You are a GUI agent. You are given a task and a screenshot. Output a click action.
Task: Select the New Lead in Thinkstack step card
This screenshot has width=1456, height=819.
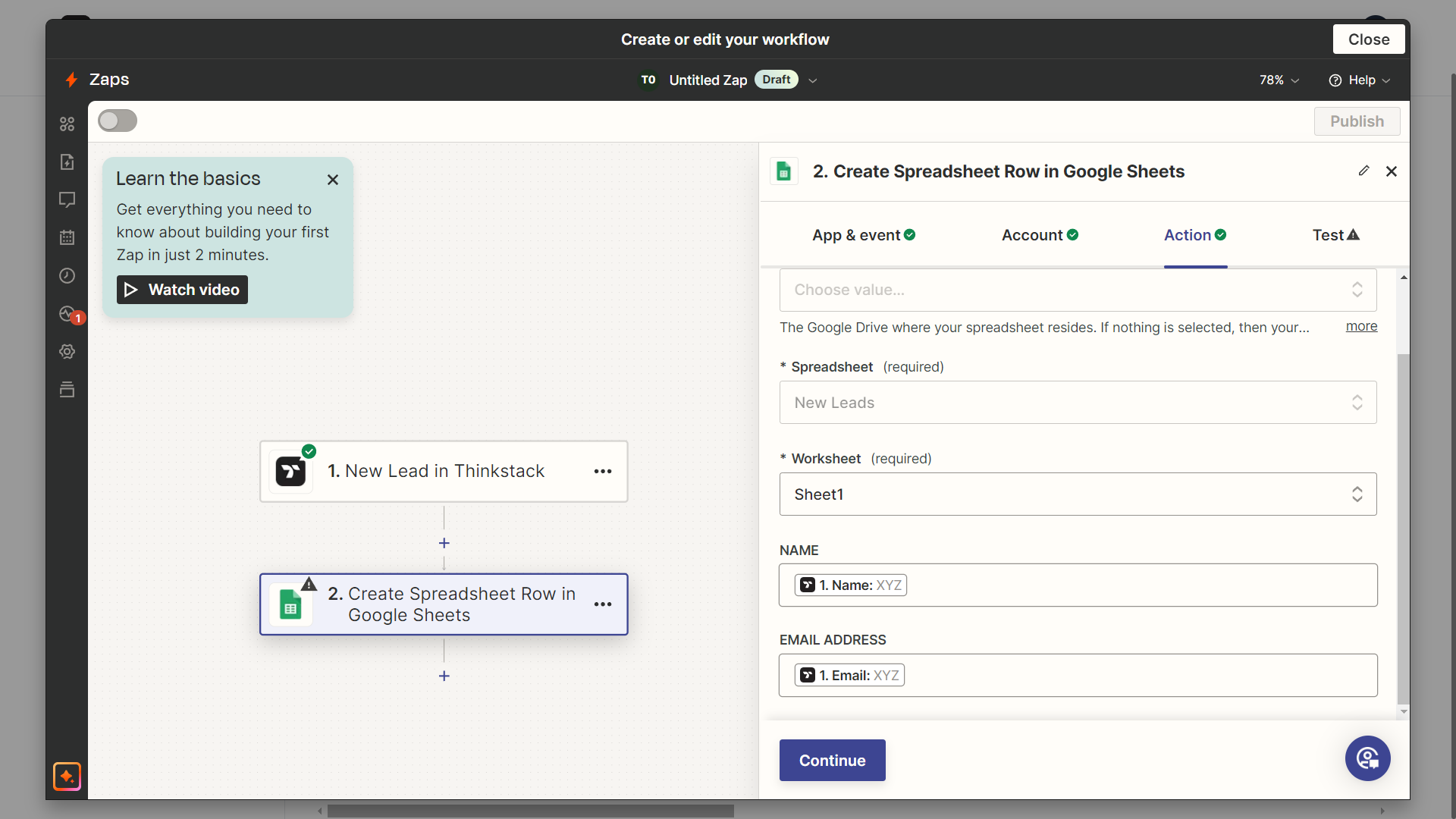[x=444, y=471]
